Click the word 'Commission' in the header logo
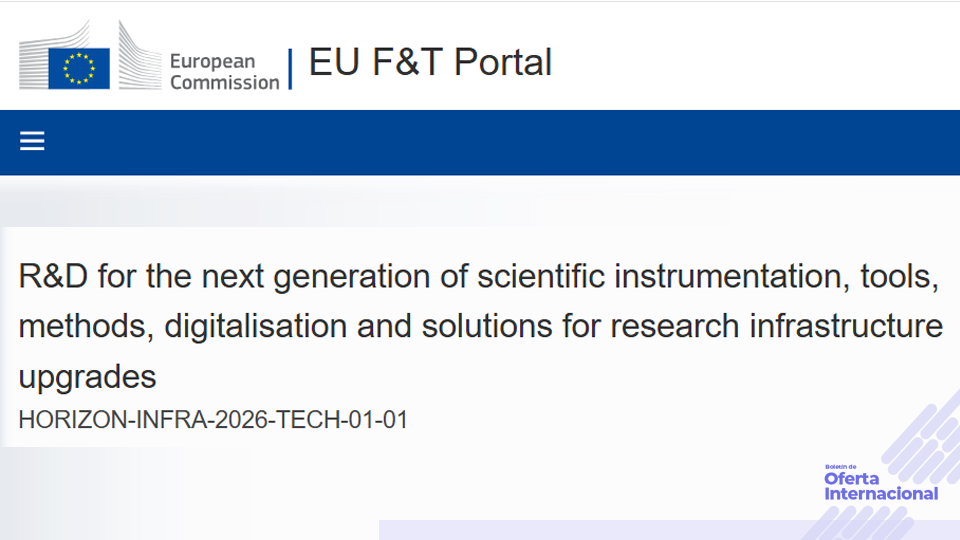Screen dimensions: 960x540 (x=224, y=83)
